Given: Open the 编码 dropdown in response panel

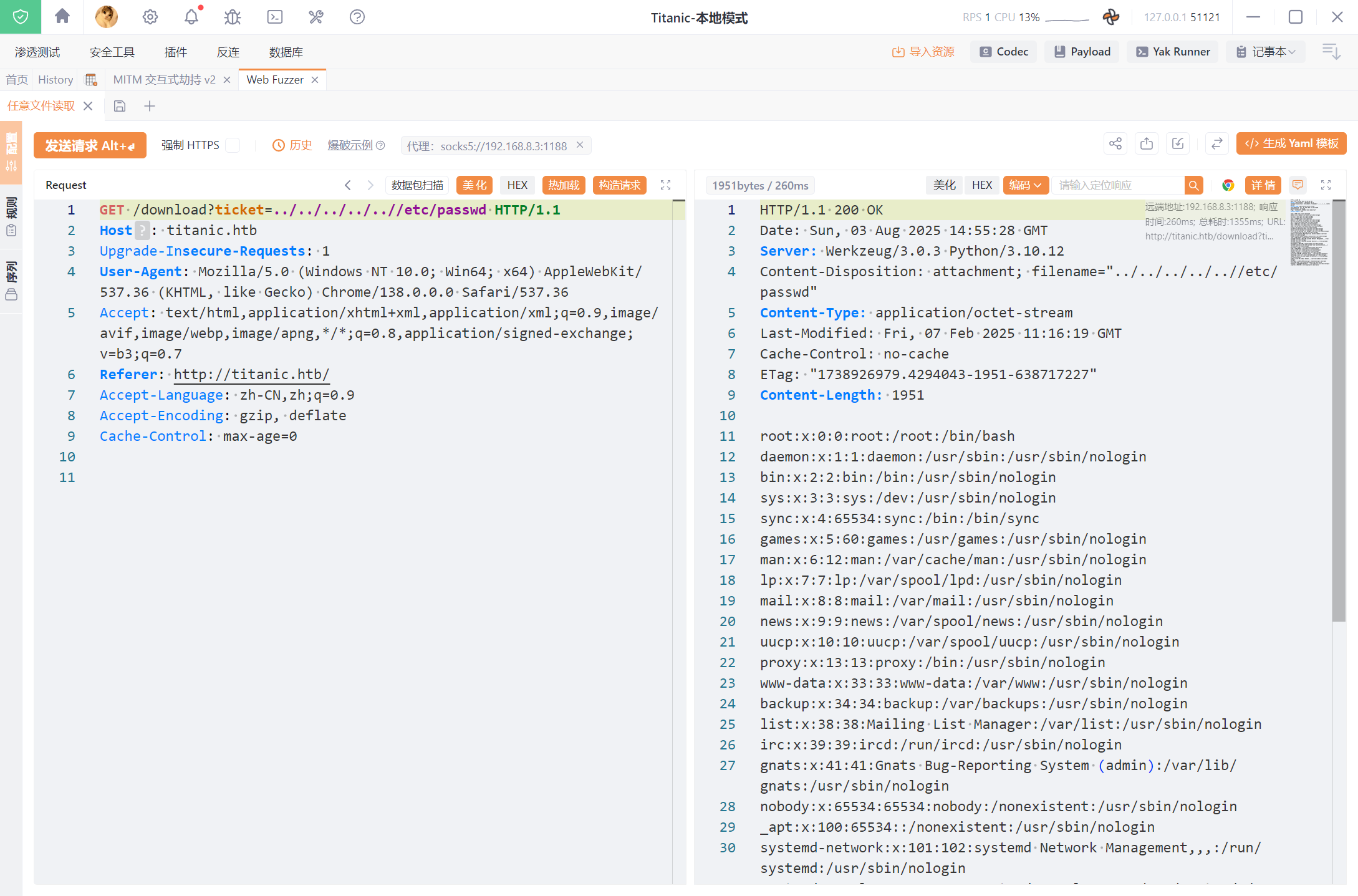Looking at the screenshot, I should pyautogui.click(x=1025, y=185).
